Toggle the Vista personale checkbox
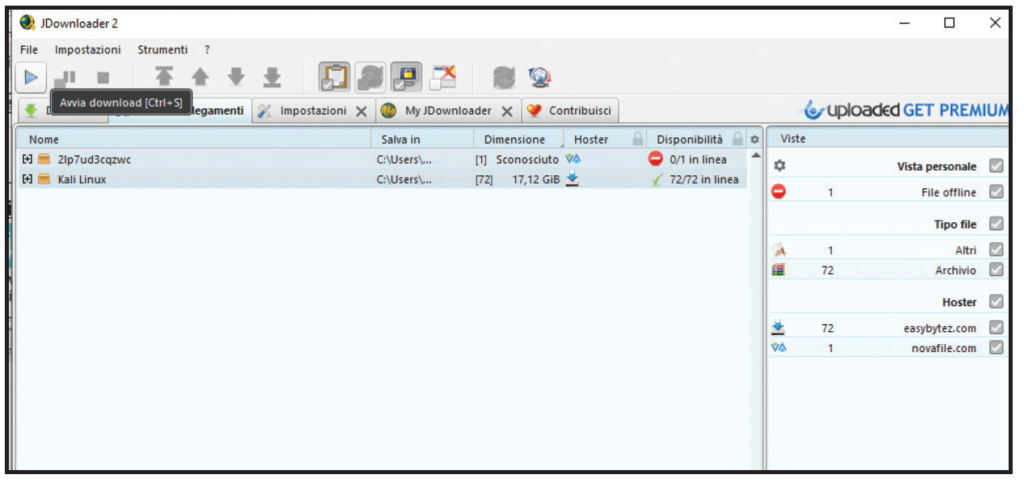Screen dimensions: 1024x483 (996, 166)
